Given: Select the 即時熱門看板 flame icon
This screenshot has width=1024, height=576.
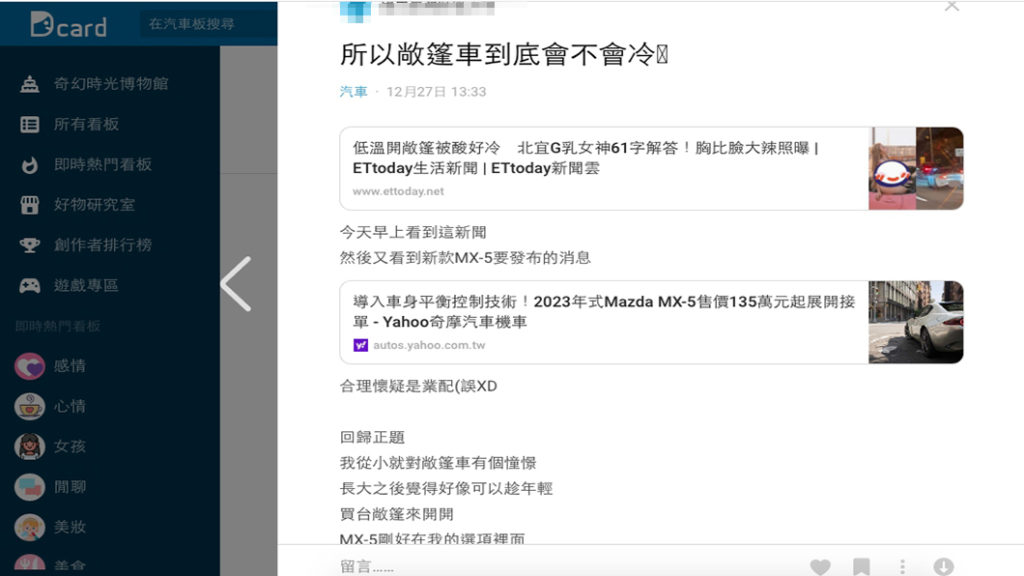Looking at the screenshot, I should tap(30, 165).
